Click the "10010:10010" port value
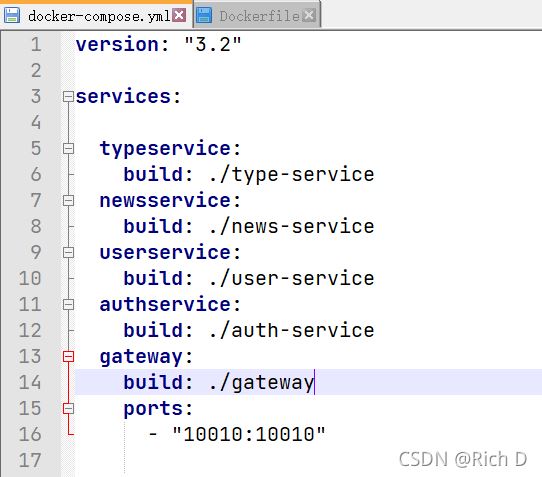542x477 pixels. [249, 434]
